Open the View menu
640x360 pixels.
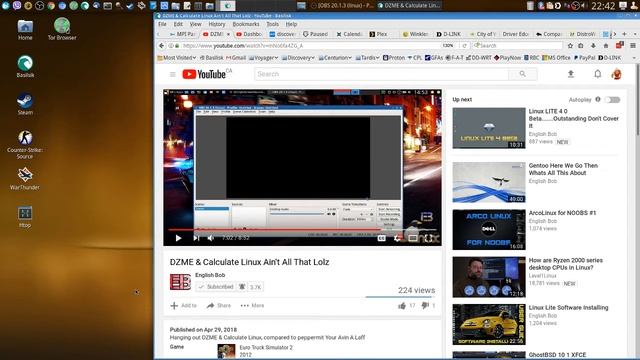pos(196,24)
